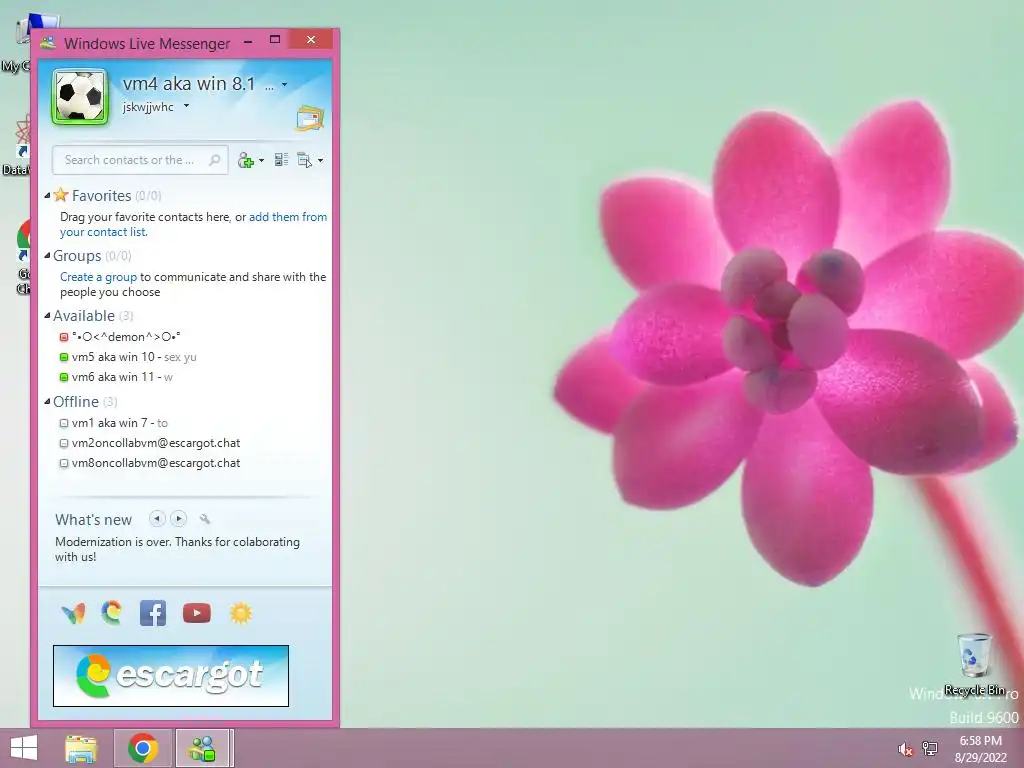Click offline status icon beside vm2oncollabvm
The height and width of the screenshot is (768, 1024).
click(64, 443)
